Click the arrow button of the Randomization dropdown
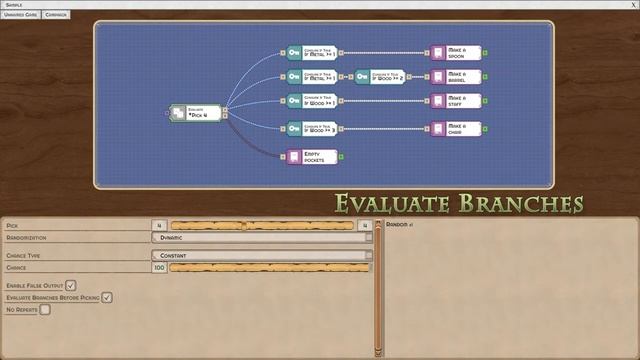Image resolution: width=640 pixels, height=360 pixels. coord(369,238)
